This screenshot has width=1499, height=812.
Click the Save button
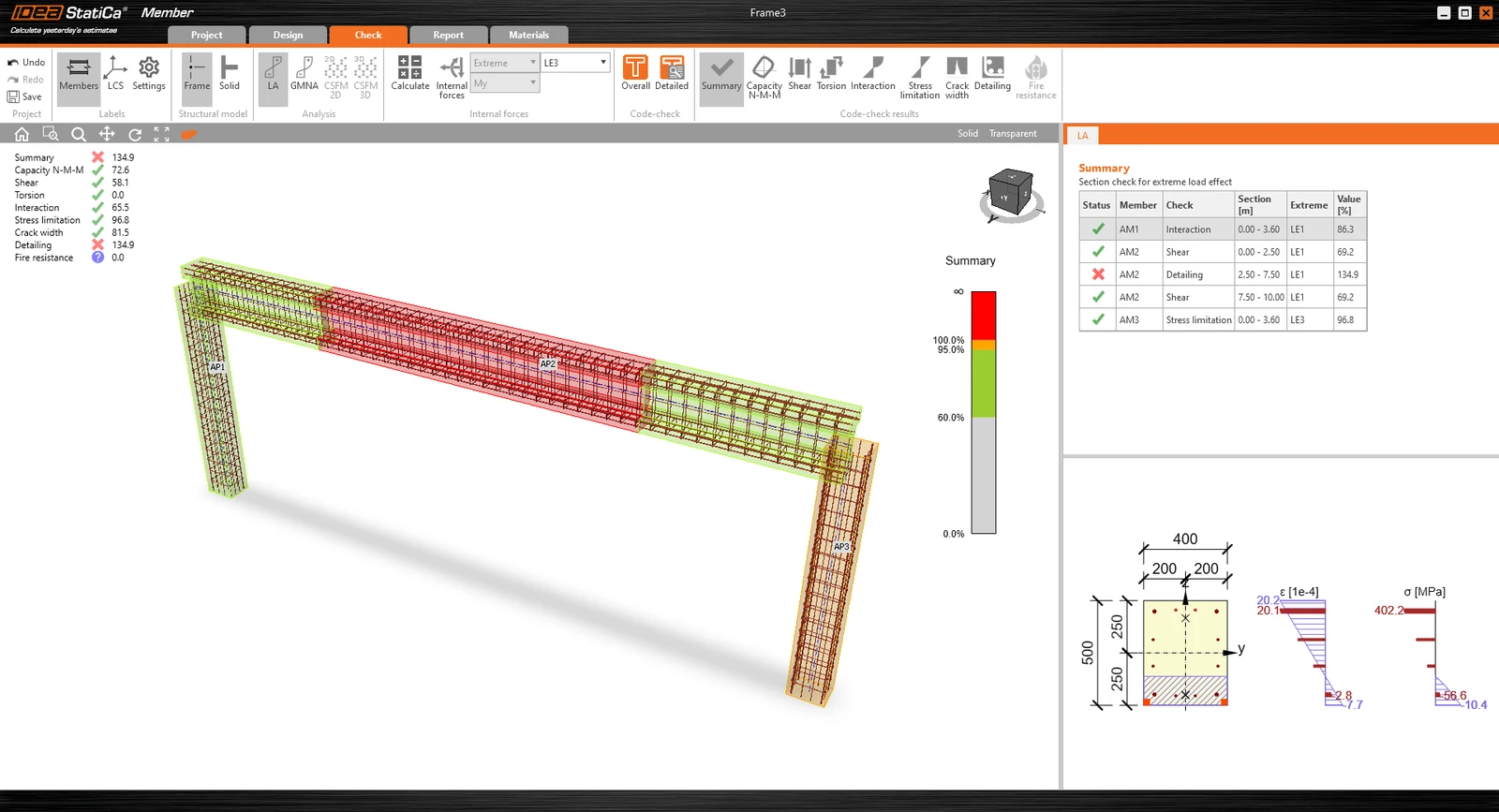click(x=25, y=96)
